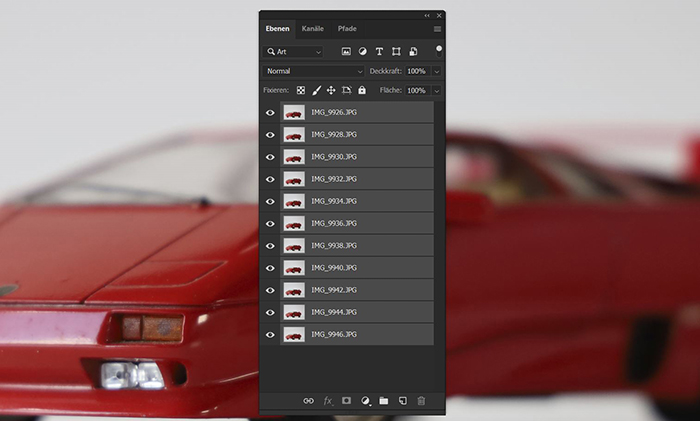The image size is (700, 421).
Task: Toggle the layer filter on/off switch
Action: [x=438, y=49]
